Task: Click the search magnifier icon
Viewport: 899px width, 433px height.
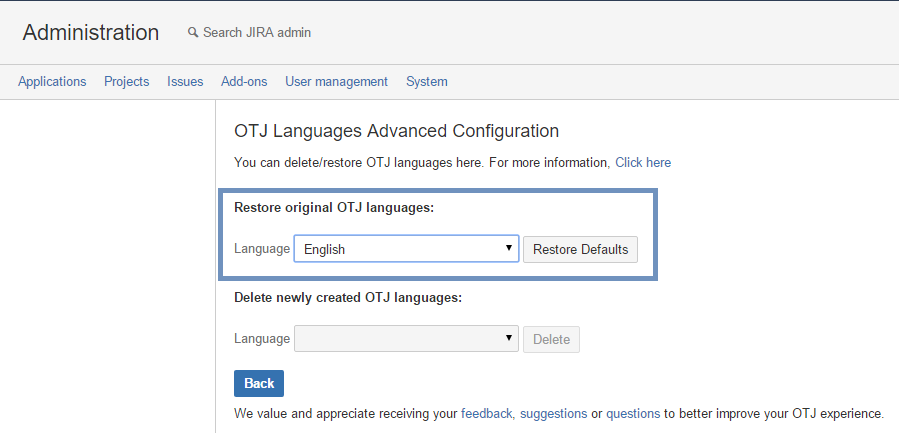Action: click(x=193, y=33)
